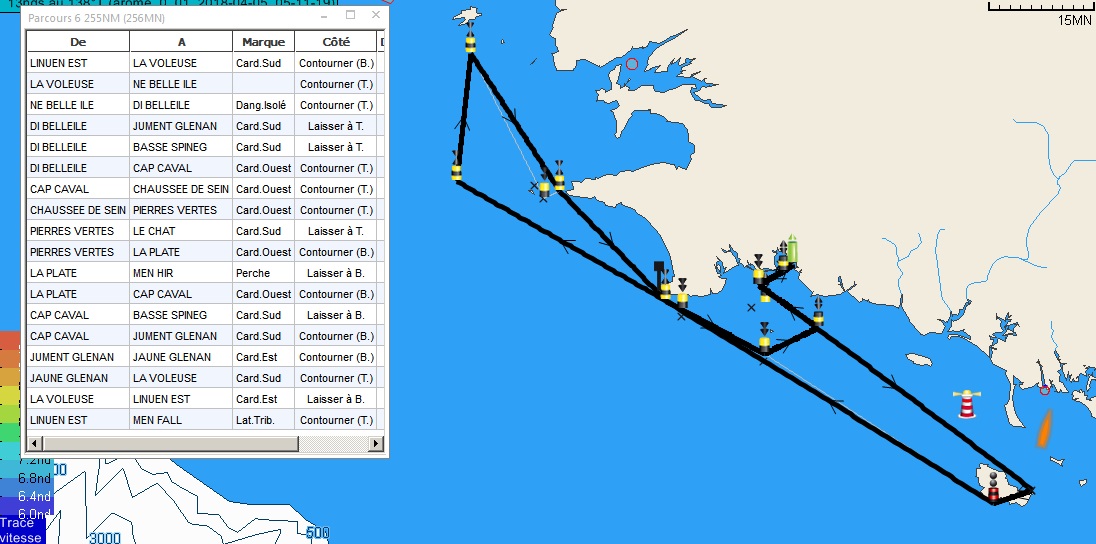
Task: Click the northernmost yellow cardinal buoy
Action: [x=470, y=43]
